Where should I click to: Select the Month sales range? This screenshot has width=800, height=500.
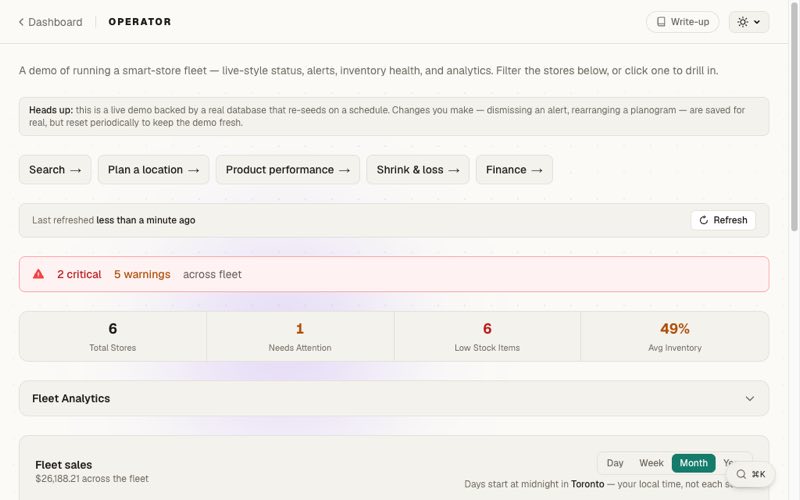693,463
